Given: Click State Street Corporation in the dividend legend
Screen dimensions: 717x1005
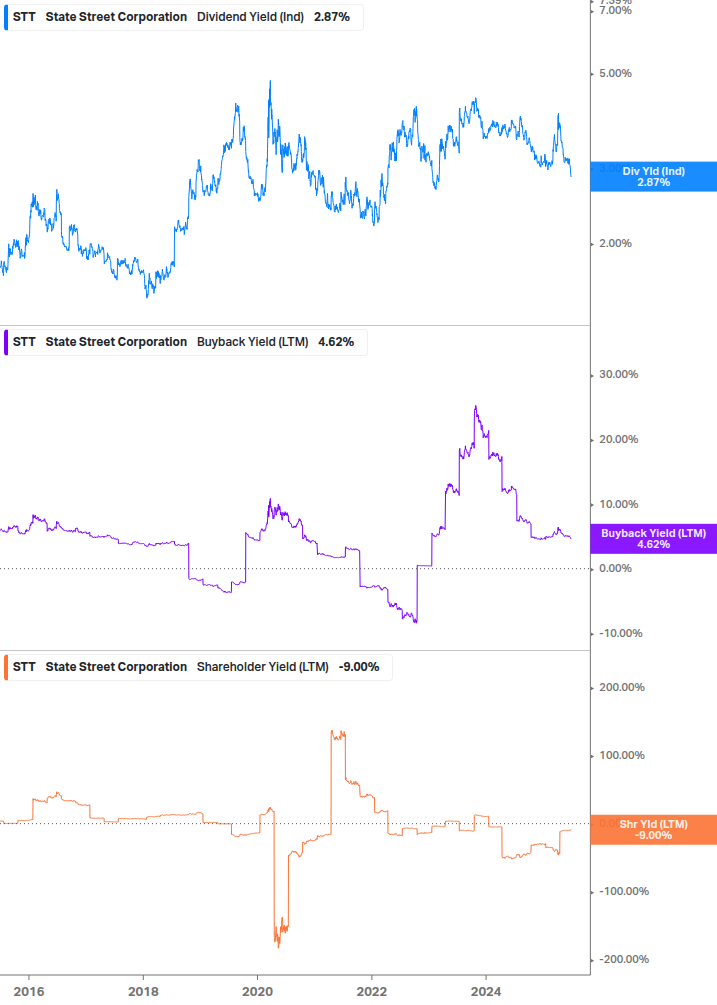Looking at the screenshot, I should coord(116,17).
